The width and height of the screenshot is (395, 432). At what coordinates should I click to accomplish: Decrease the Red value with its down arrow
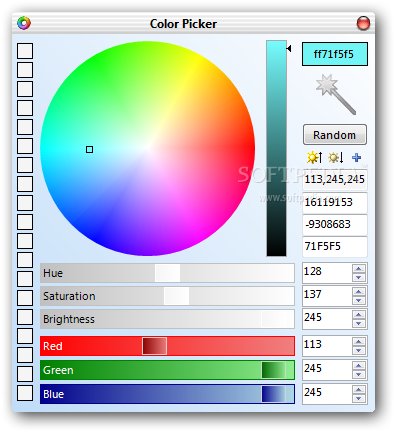coord(359,350)
